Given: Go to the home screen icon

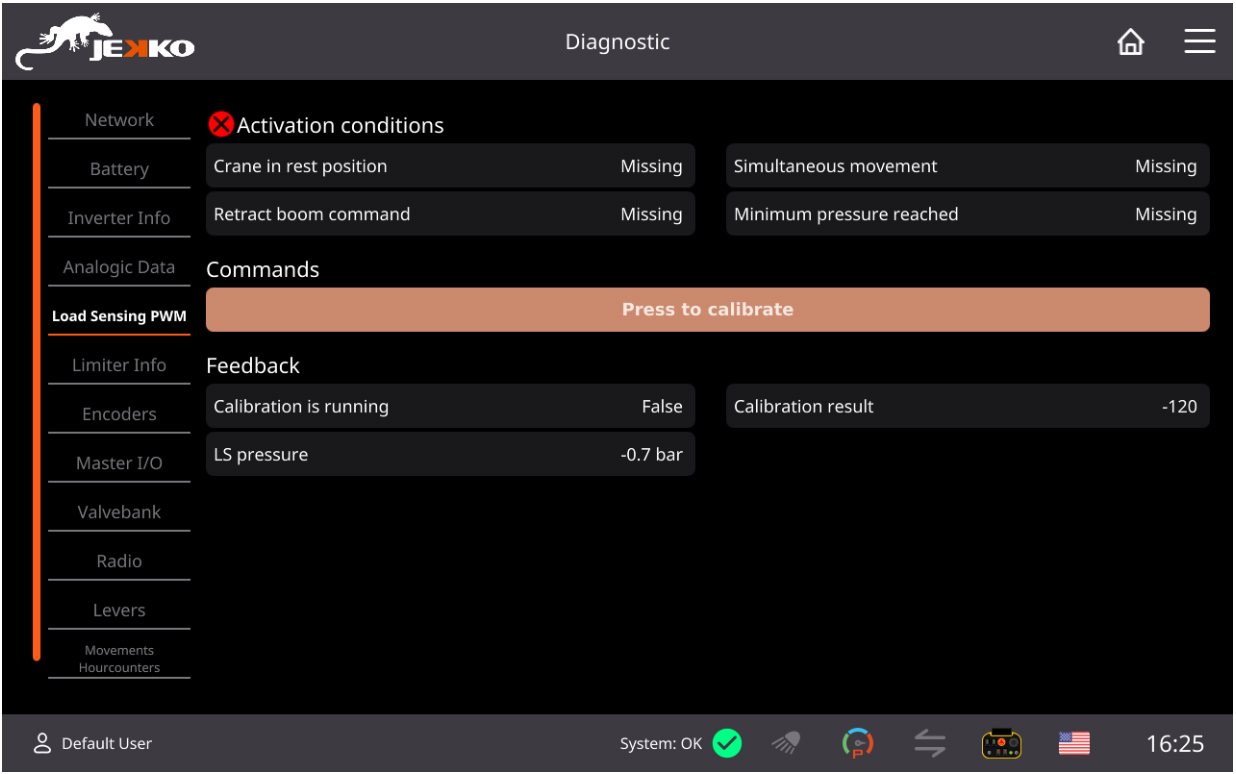Looking at the screenshot, I should click(x=1130, y=42).
